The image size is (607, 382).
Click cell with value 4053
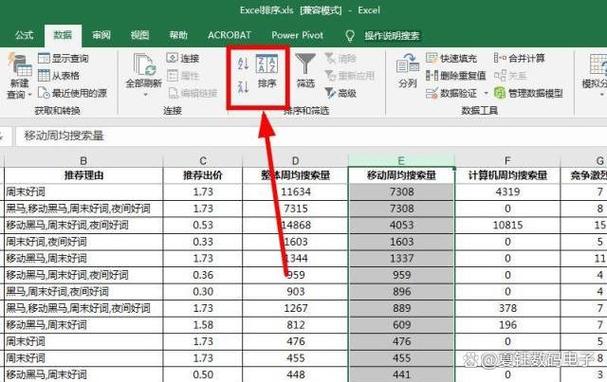pyautogui.click(x=401, y=225)
